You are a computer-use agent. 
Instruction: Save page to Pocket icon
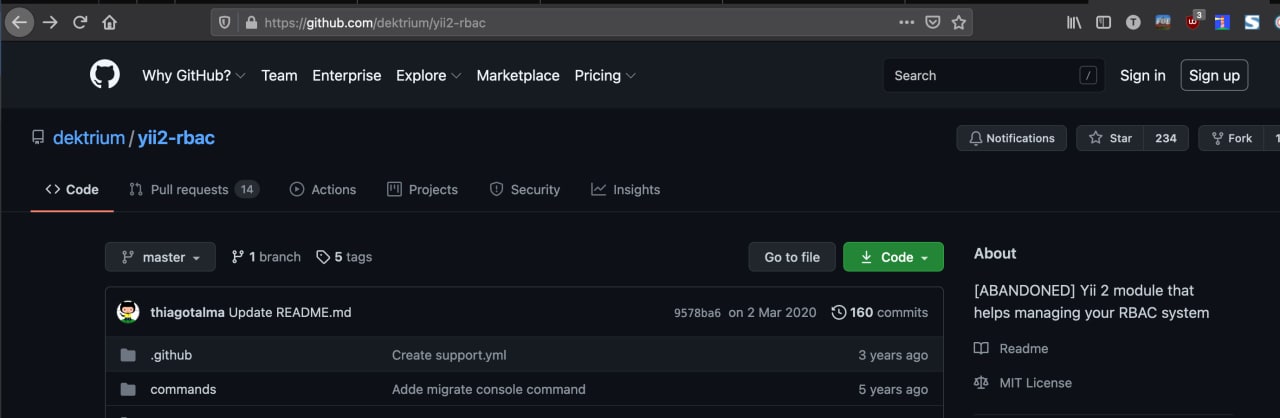coord(933,22)
